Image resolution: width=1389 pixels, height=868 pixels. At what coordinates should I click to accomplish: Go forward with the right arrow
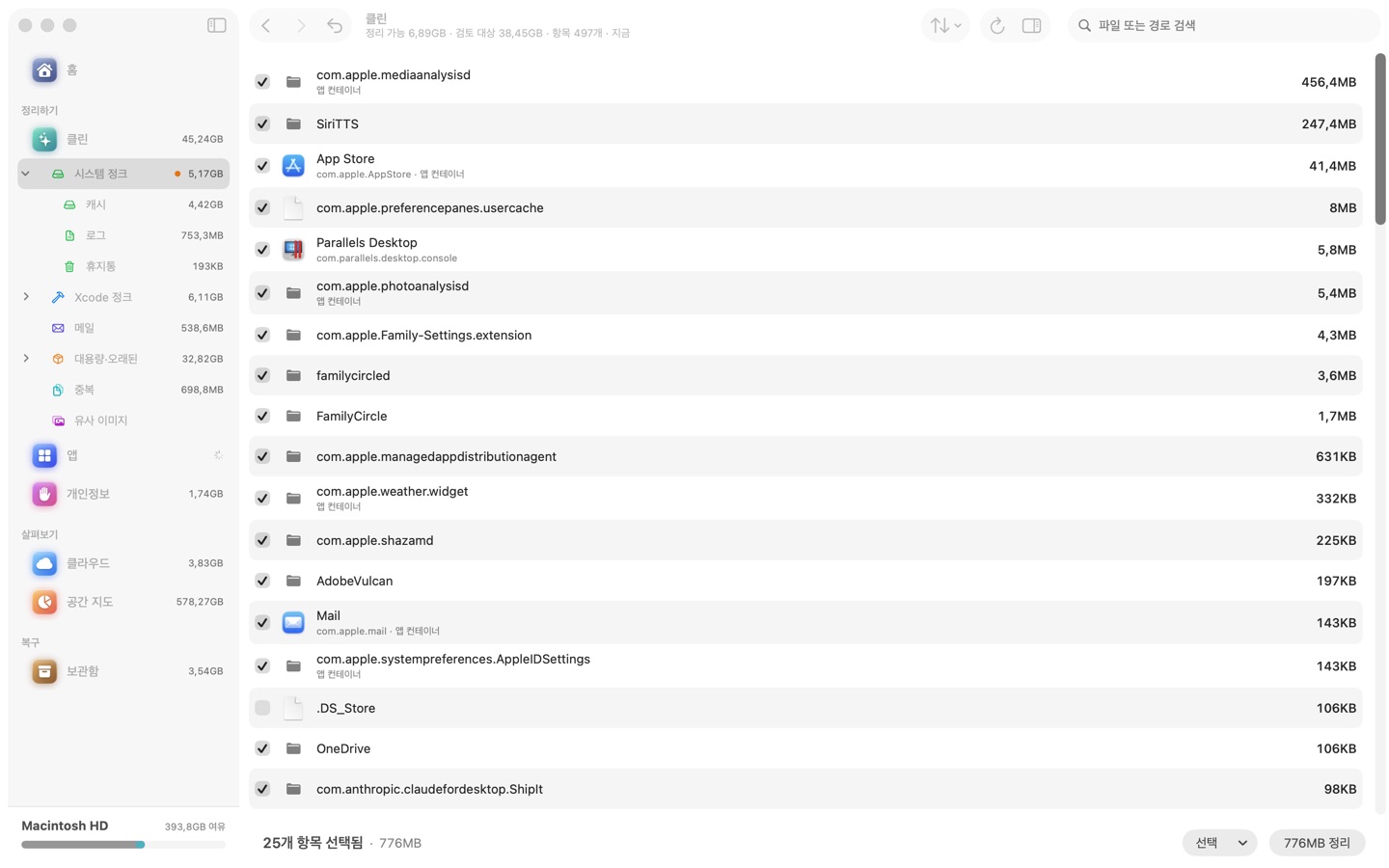tap(301, 25)
